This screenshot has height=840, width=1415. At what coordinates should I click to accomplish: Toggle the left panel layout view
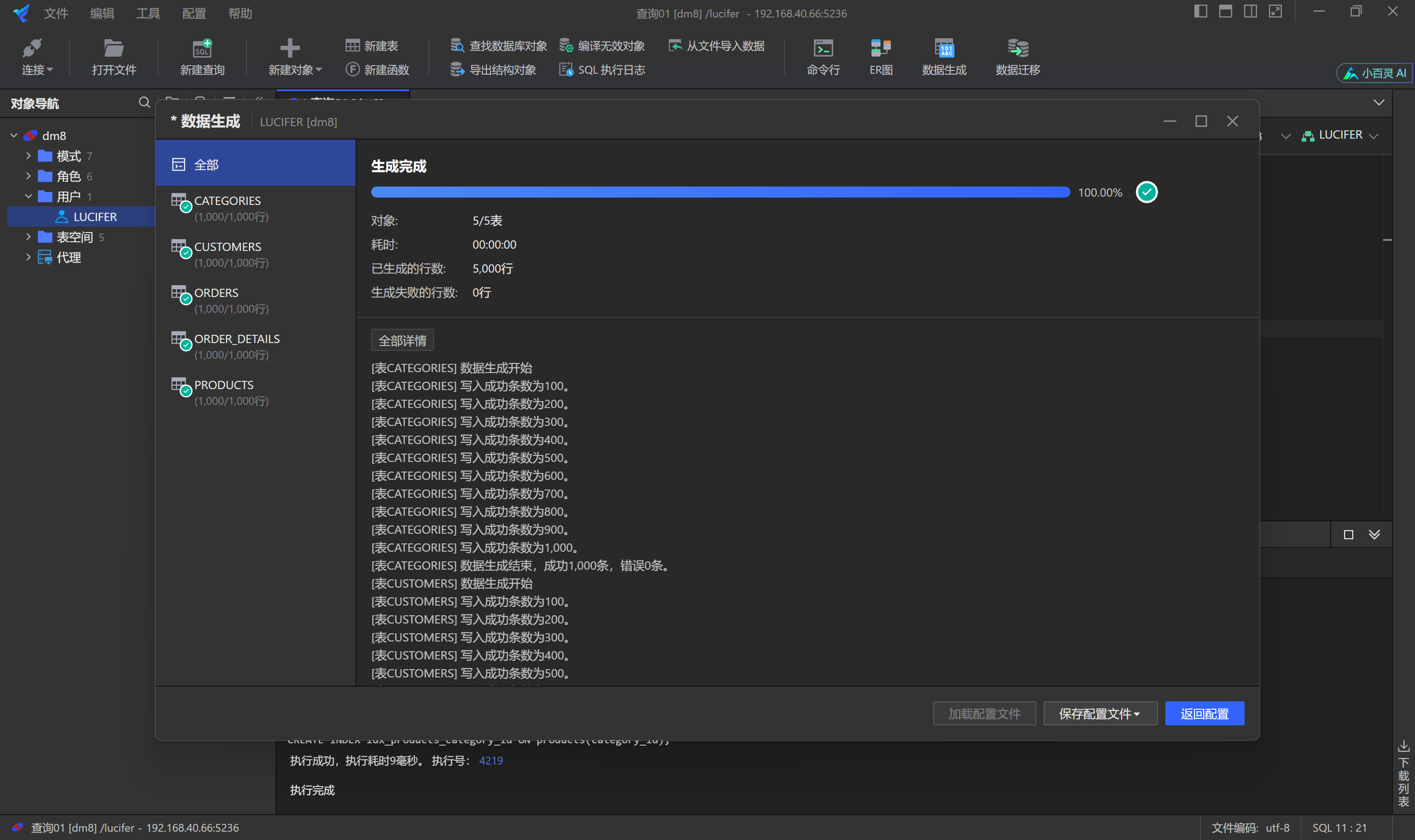(x=1200, y=11)
